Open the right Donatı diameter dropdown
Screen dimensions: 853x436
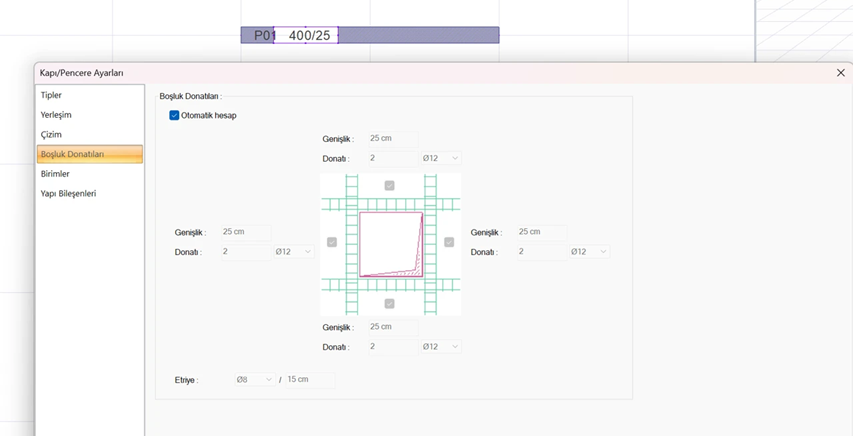[x=588, y=252]
